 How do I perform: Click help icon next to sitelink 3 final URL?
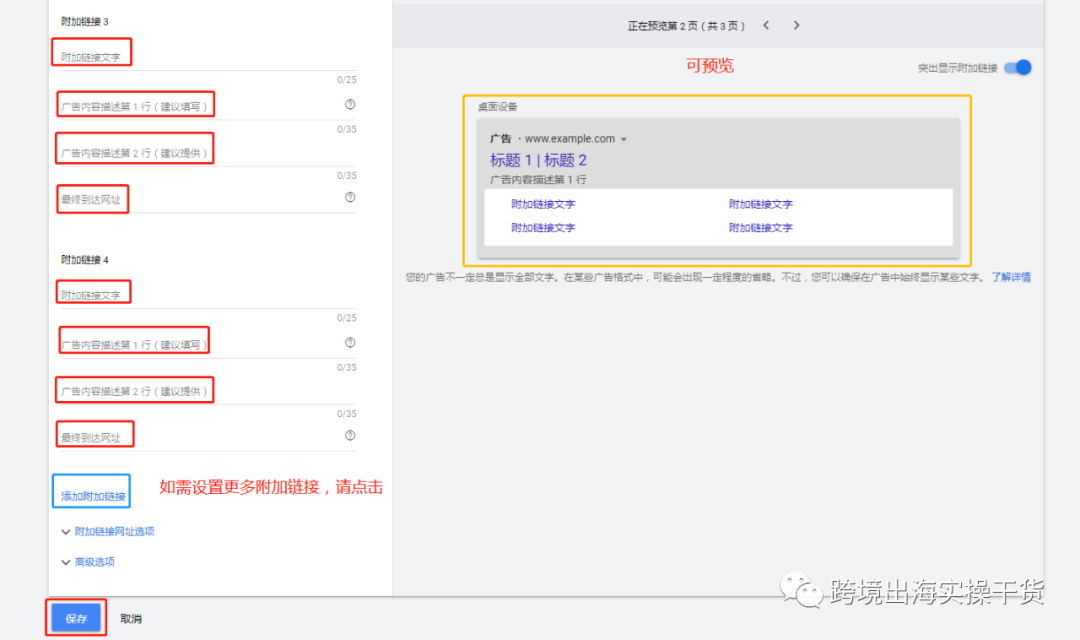pyautogui.click(x=349, y=197)
